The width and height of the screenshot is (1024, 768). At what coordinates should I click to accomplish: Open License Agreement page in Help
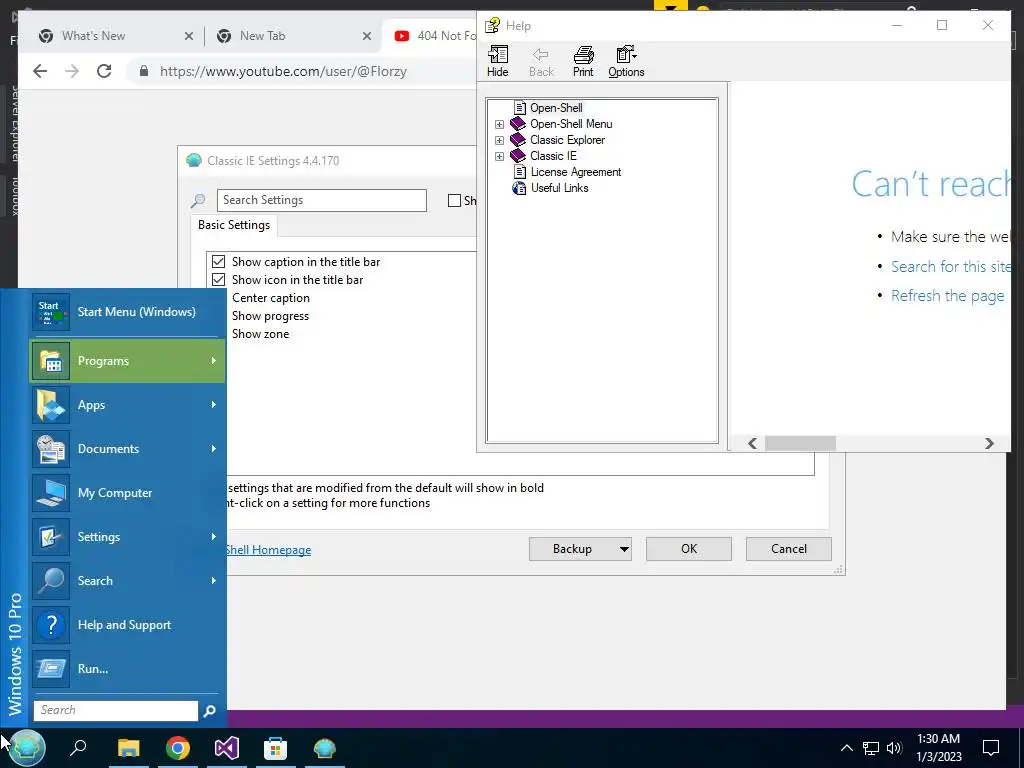[x=575, y=172]
